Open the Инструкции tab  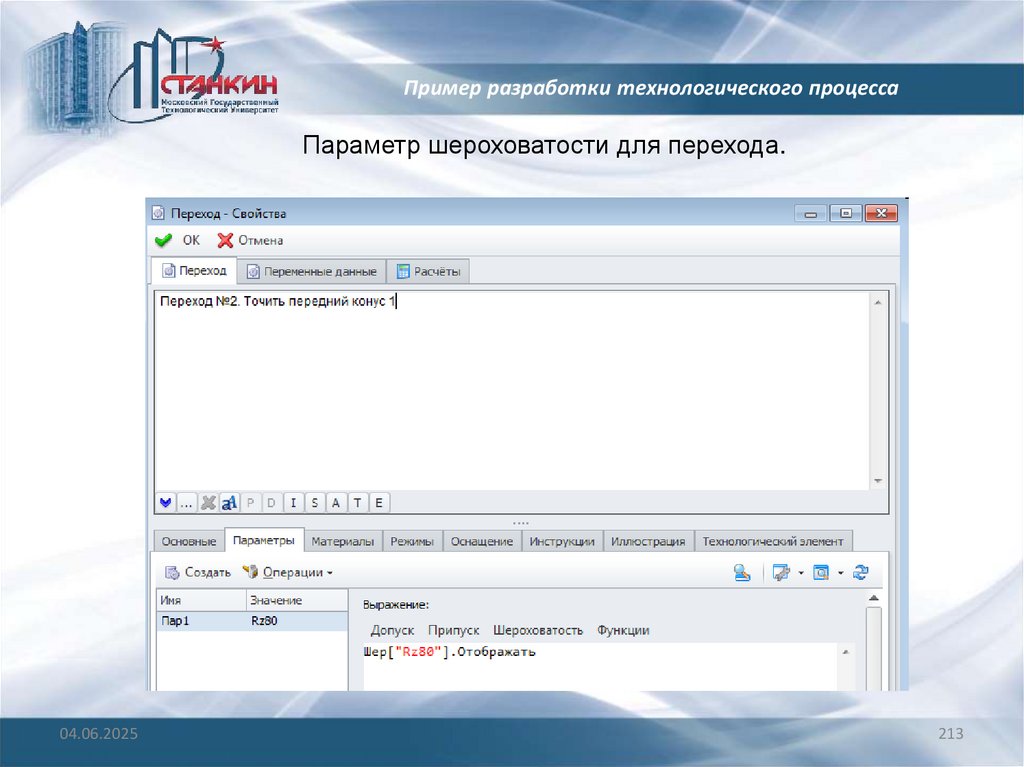coord(562,542)
